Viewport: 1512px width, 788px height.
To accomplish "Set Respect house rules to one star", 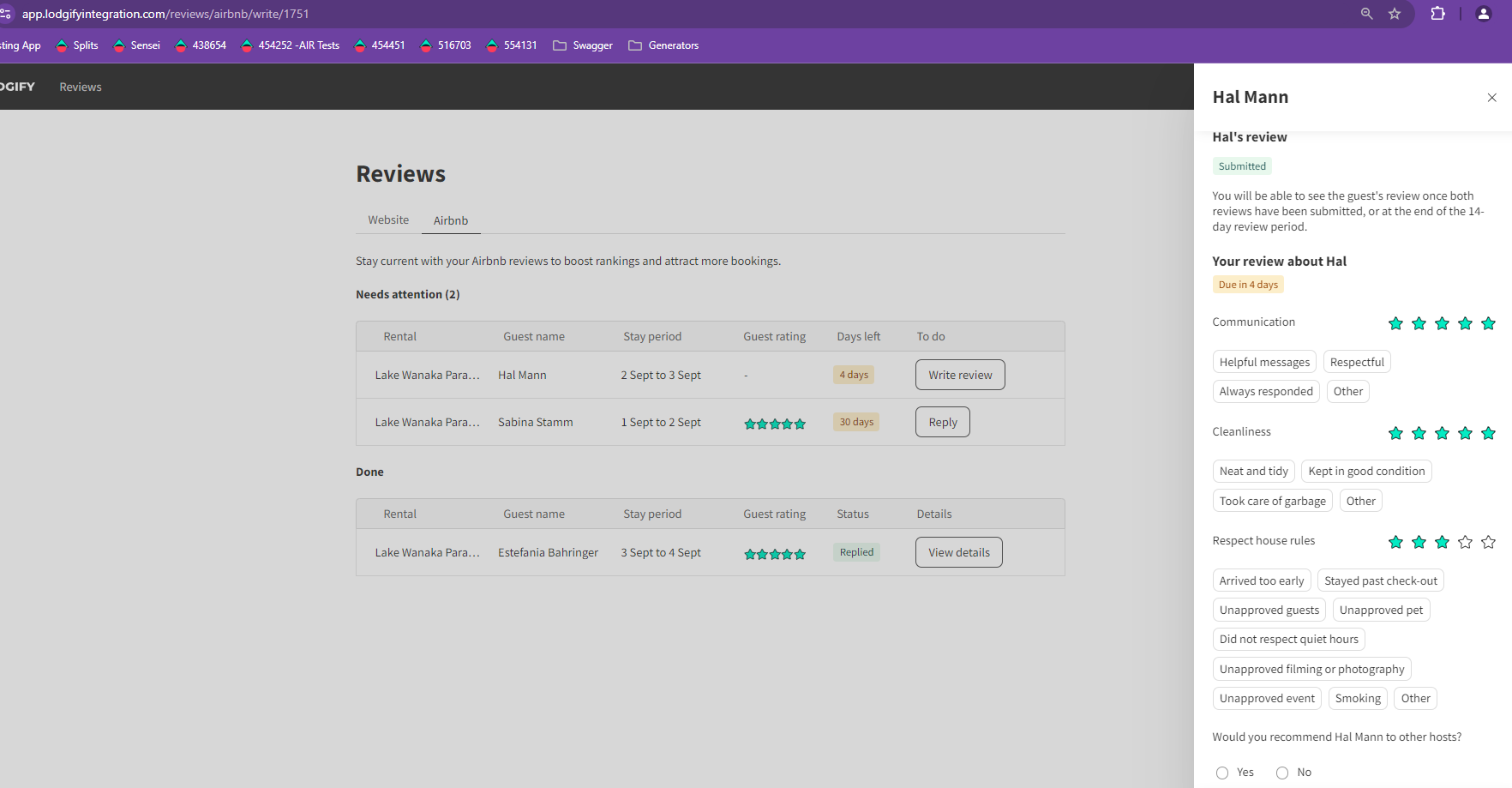I will [1395, 542].
